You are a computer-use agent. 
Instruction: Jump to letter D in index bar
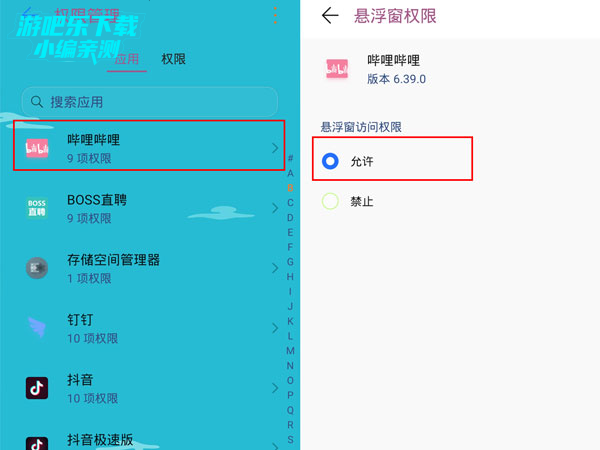click(290, 217)
